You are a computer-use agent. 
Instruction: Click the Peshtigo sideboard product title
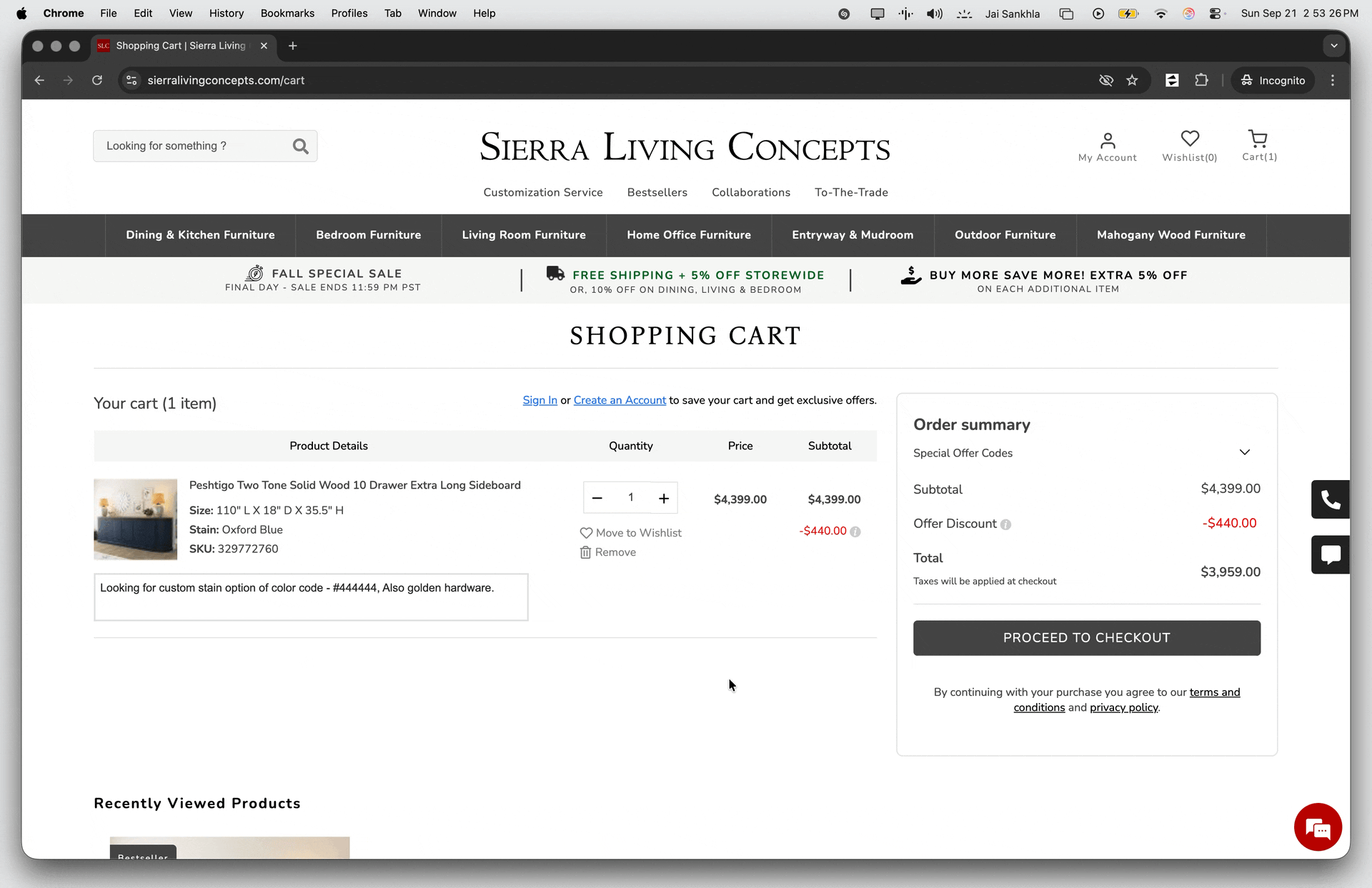click(355, 485)
